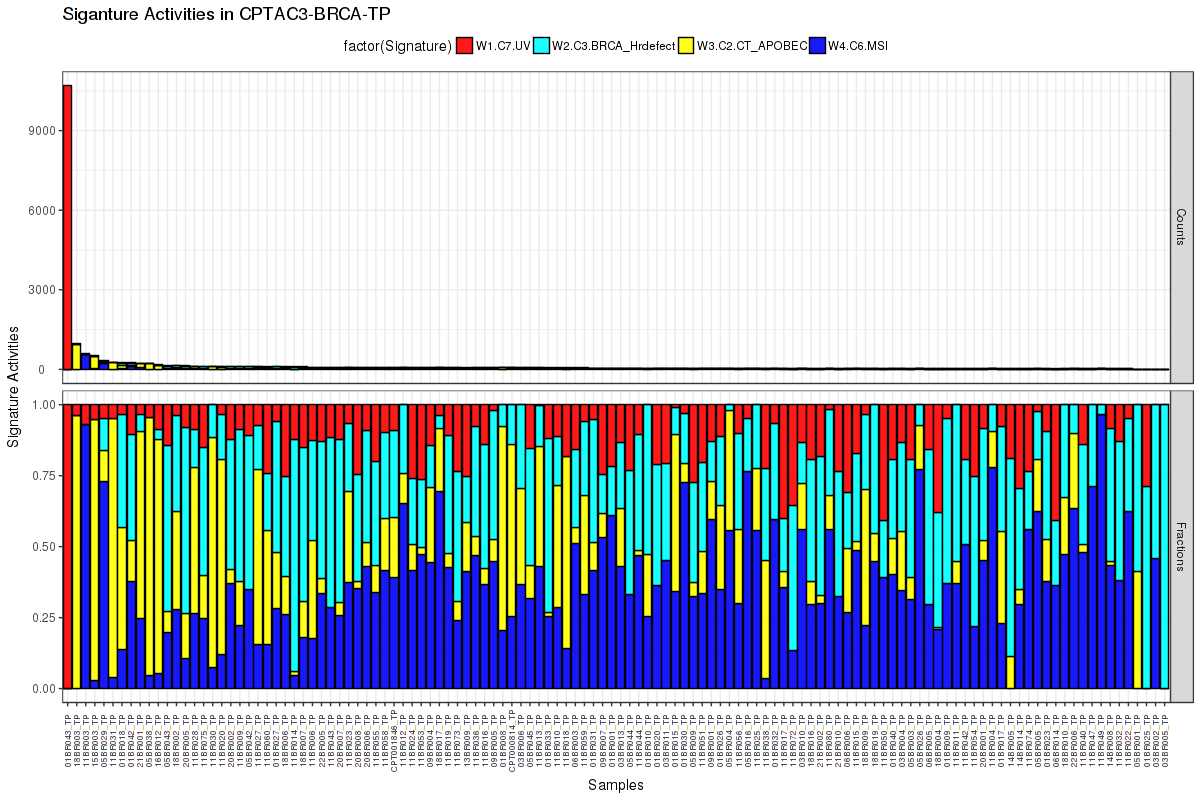This screenshot has height=800, width=1200.
Task: Click the chart title Siganture Activities in CPTAC3-BRCA-TP
Action: 226,14
